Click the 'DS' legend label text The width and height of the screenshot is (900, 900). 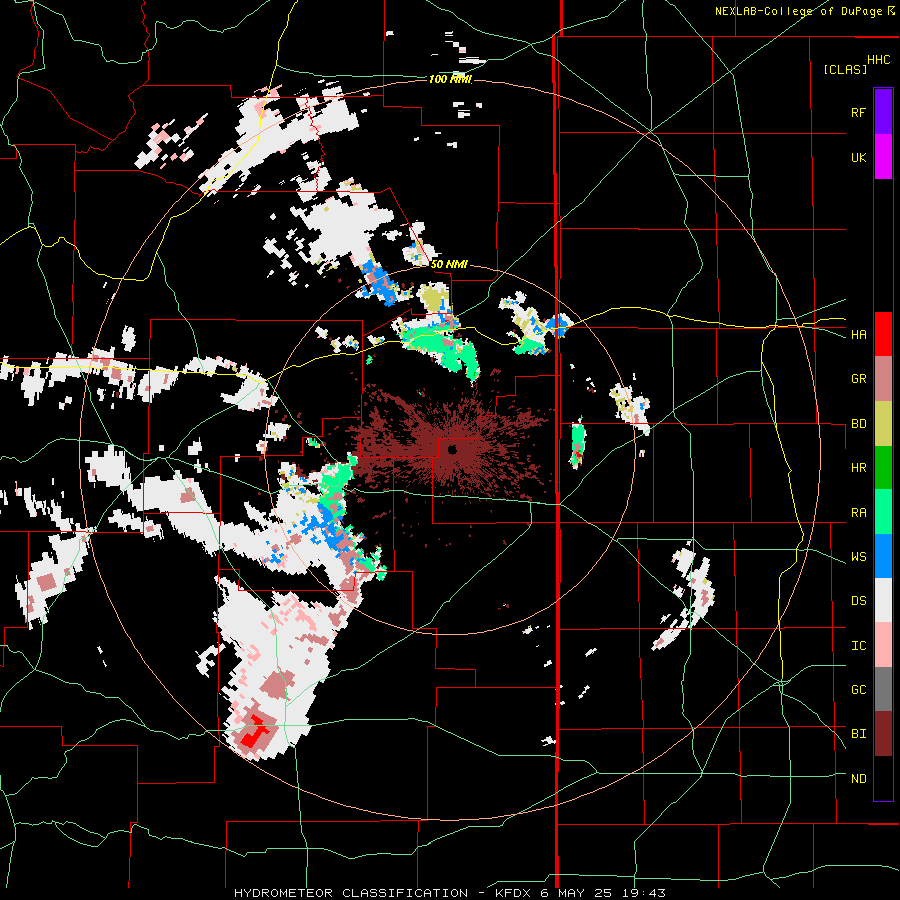point(858,601)
